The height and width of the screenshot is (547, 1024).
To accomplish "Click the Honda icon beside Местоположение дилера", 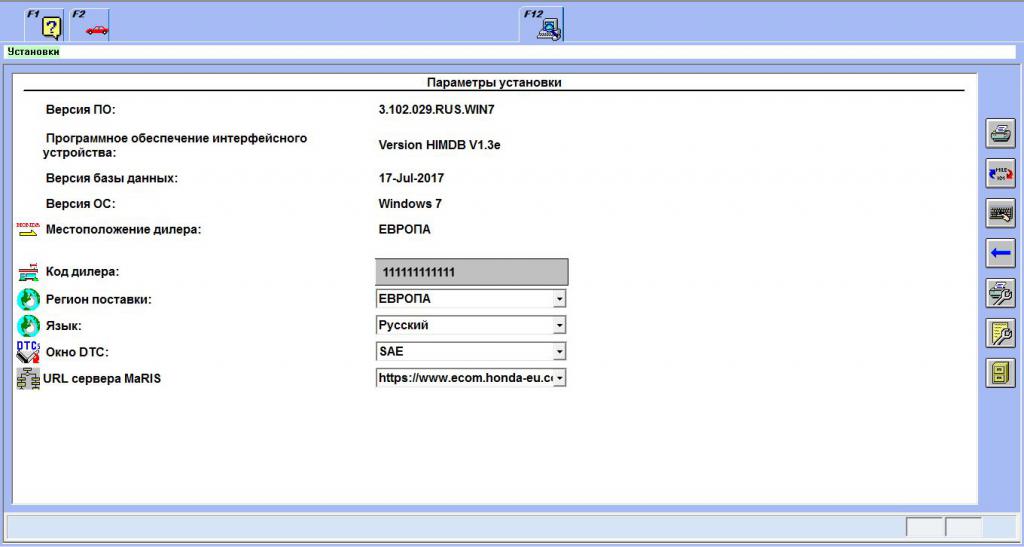I will (28, 230).
